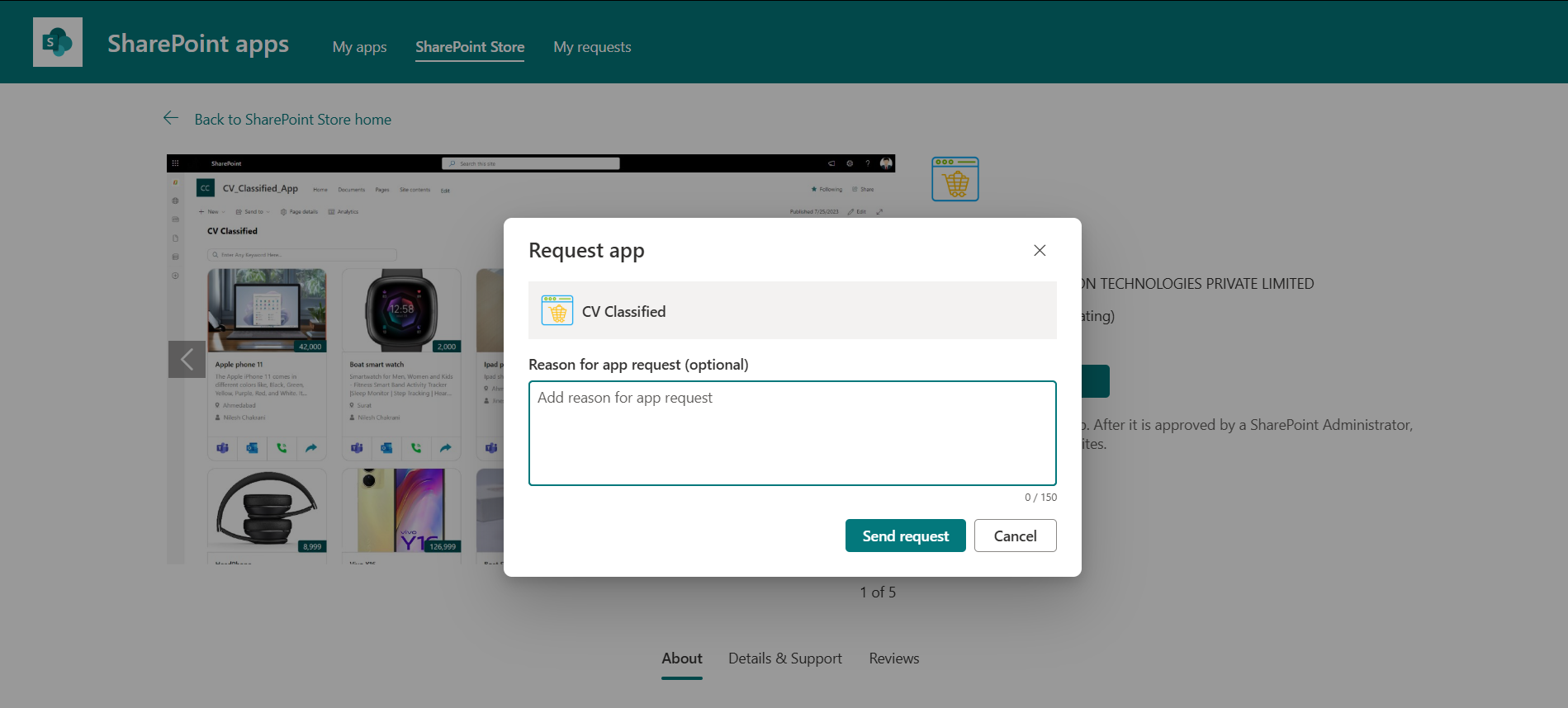View the Reviews tab
This screenshot has height=708, width=1568.
pyautogui.click(x=894, y=658)
